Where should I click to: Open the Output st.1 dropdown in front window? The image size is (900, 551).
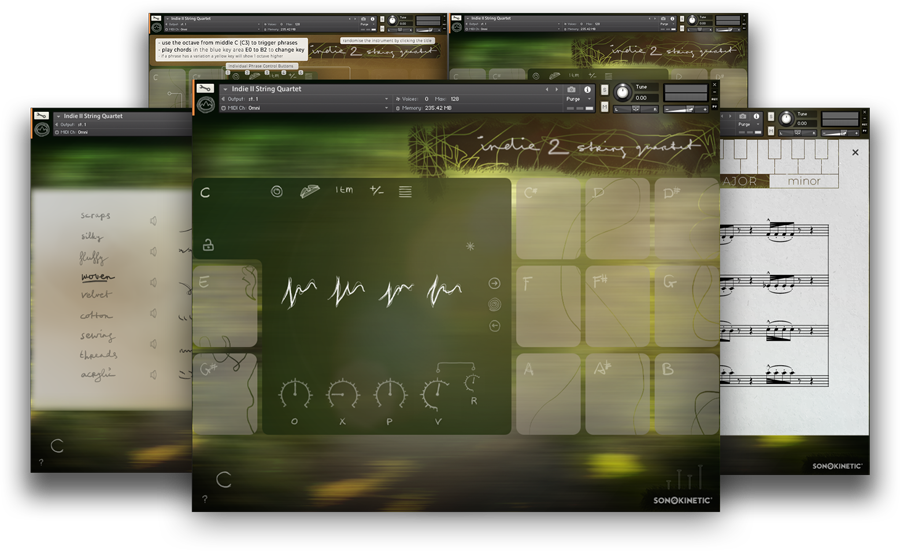pos(305,99)
